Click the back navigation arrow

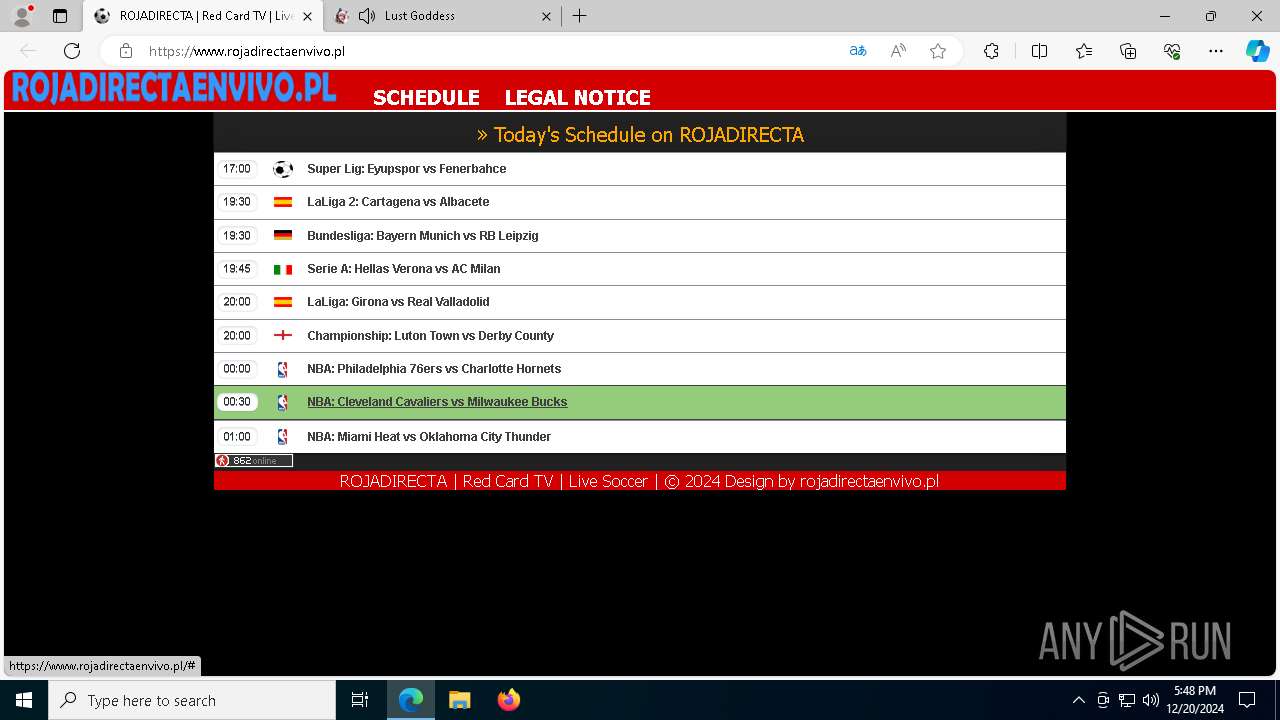[x=28, y=51]
